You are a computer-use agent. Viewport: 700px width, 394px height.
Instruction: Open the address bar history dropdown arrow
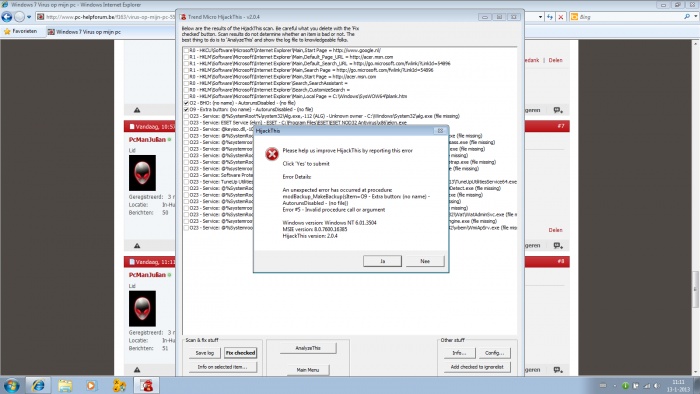click(540, 17)
